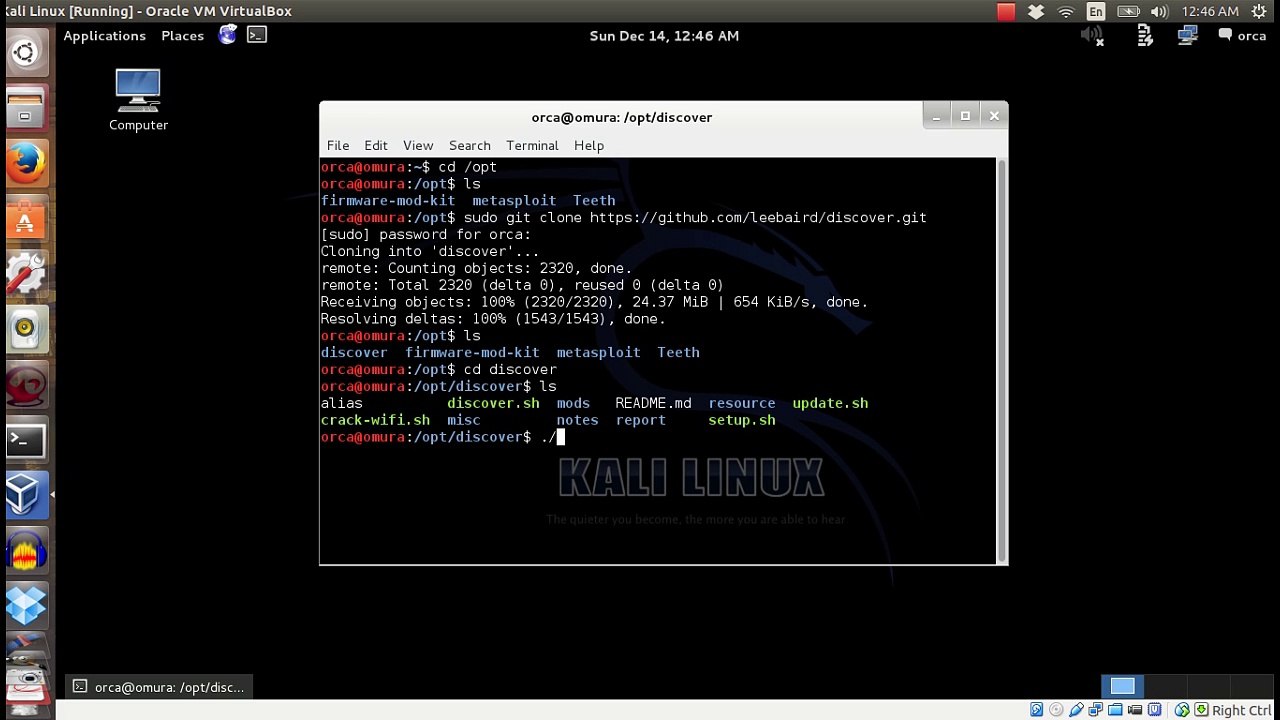1280x720 pixels.
Task: Open the host battery indicator
Action: tap(1128, 12)
